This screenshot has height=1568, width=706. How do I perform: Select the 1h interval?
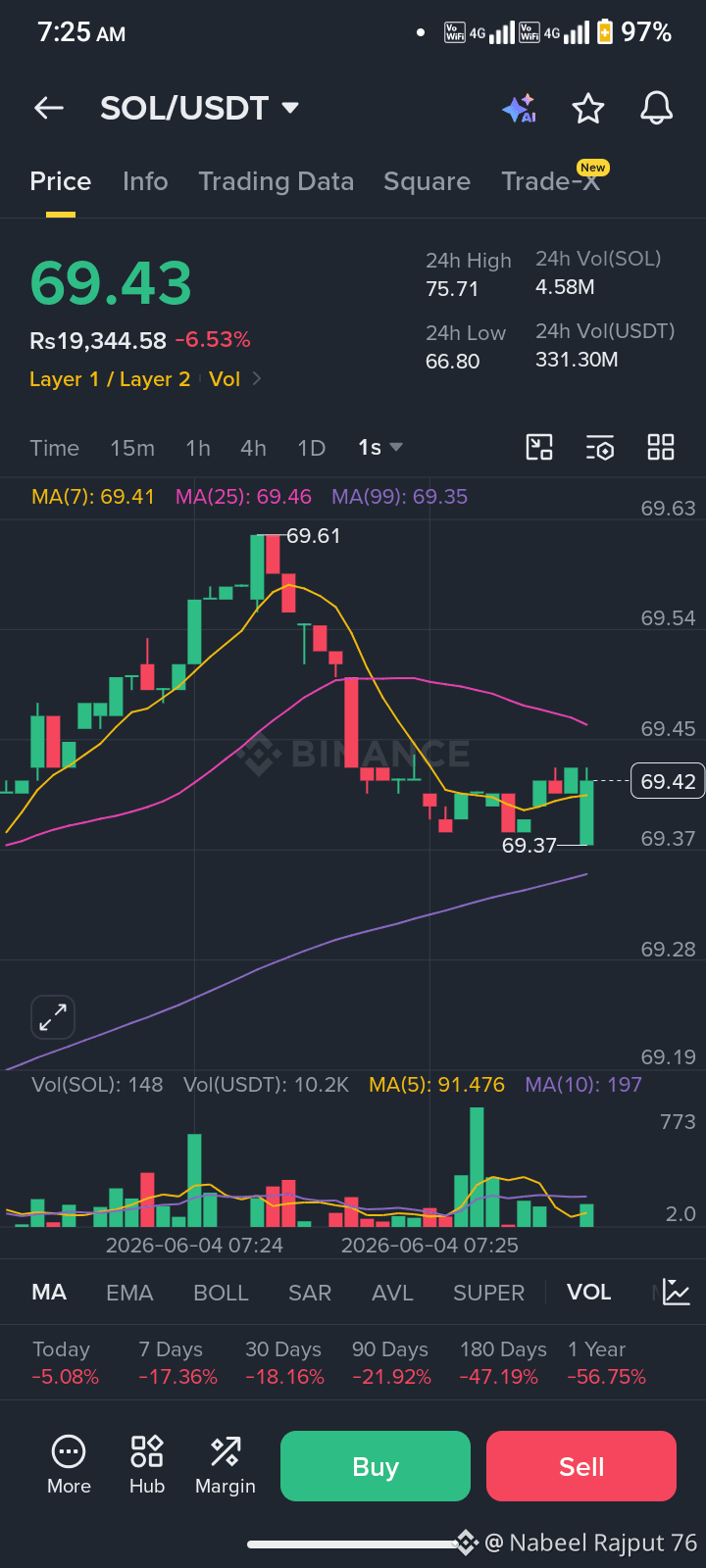(198, 448)
